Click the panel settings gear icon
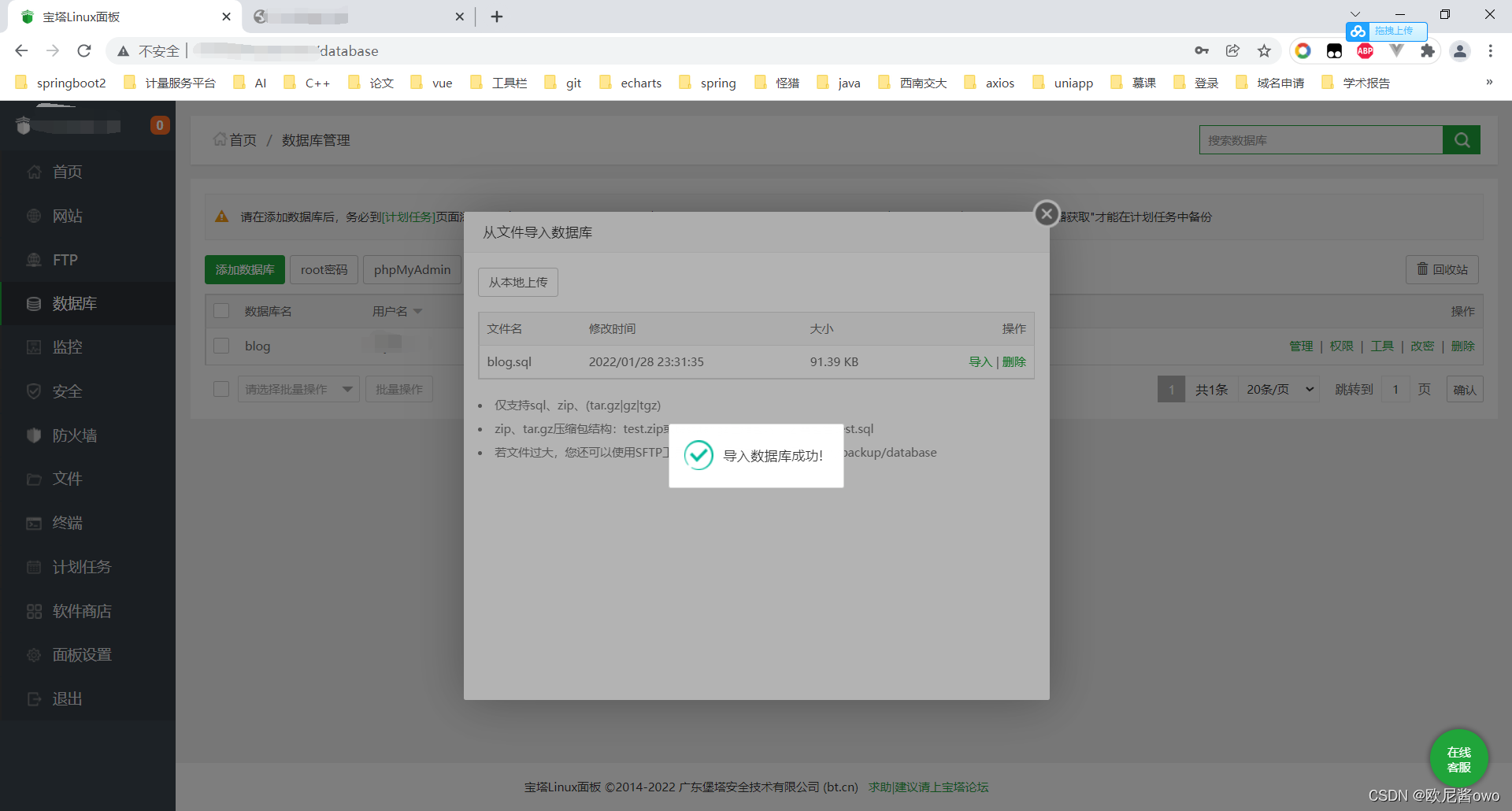The height and width of the screenshot is (811, 1512). pyautogui.click(x=34, y=655)
